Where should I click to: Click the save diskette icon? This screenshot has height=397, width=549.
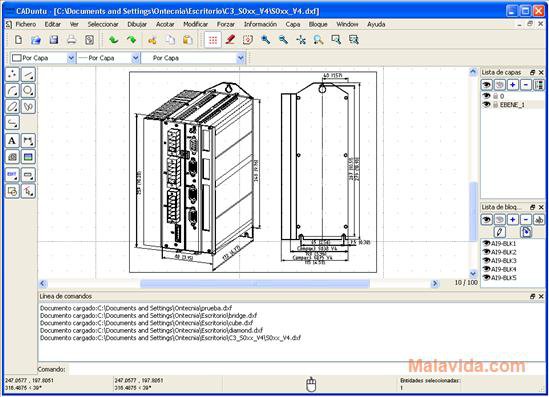(54, 40)
